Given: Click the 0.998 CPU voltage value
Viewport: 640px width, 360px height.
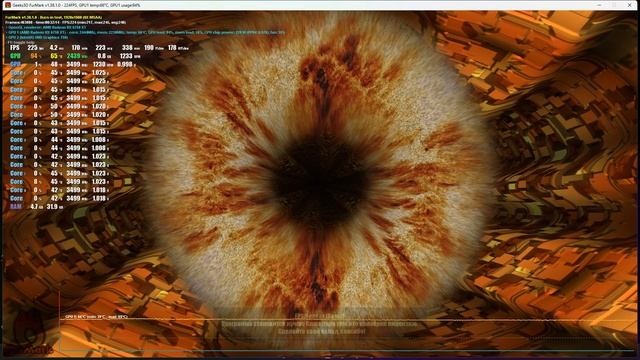Looking at the screenshot, I should 124,64.
